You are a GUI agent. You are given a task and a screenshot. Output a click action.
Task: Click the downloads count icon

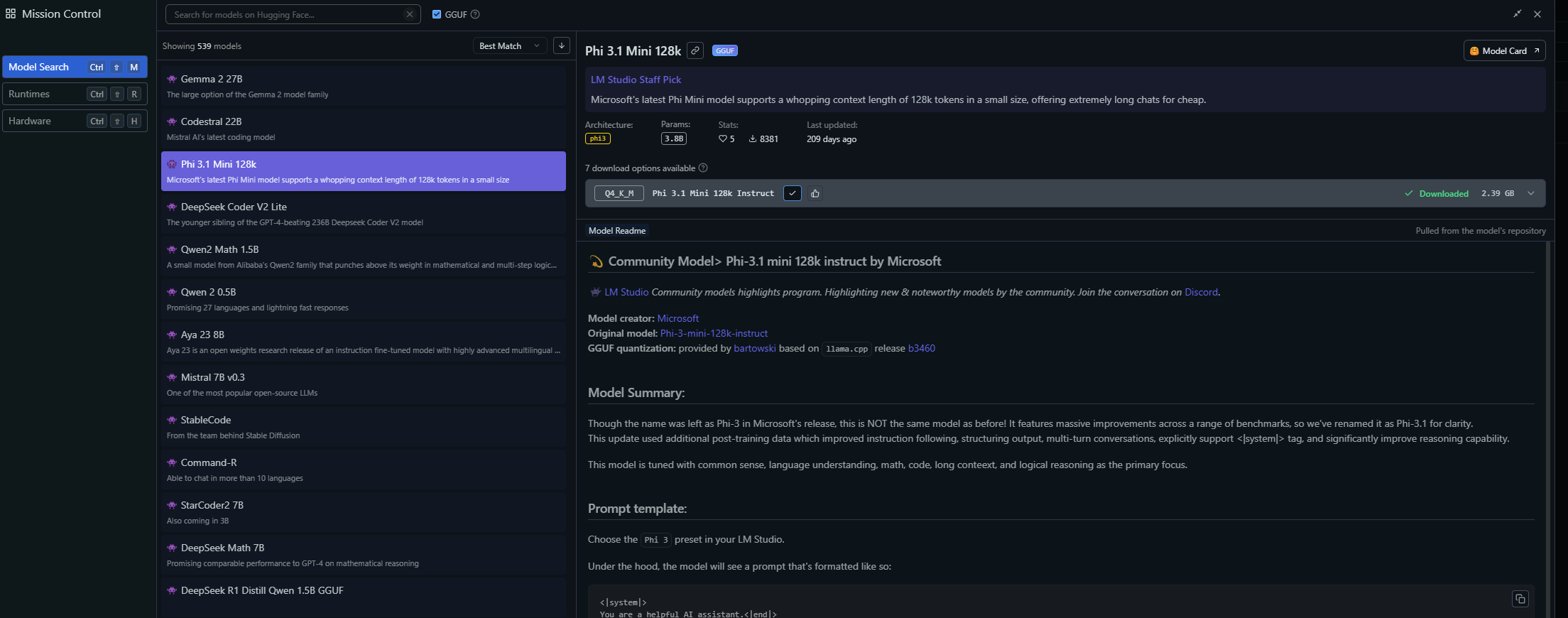(x=753, y=139)
